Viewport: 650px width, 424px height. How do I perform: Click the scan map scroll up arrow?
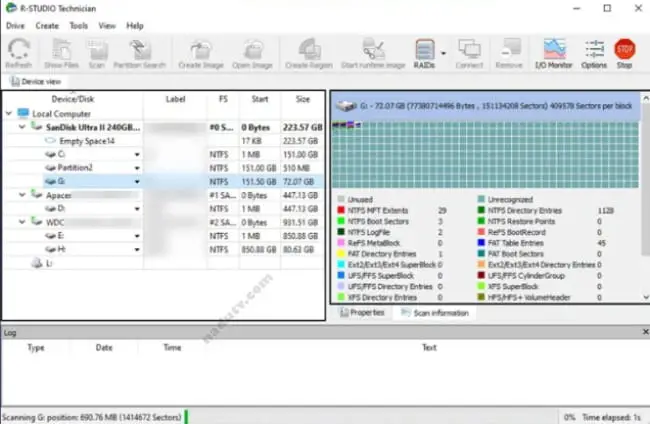coord(646,98)
